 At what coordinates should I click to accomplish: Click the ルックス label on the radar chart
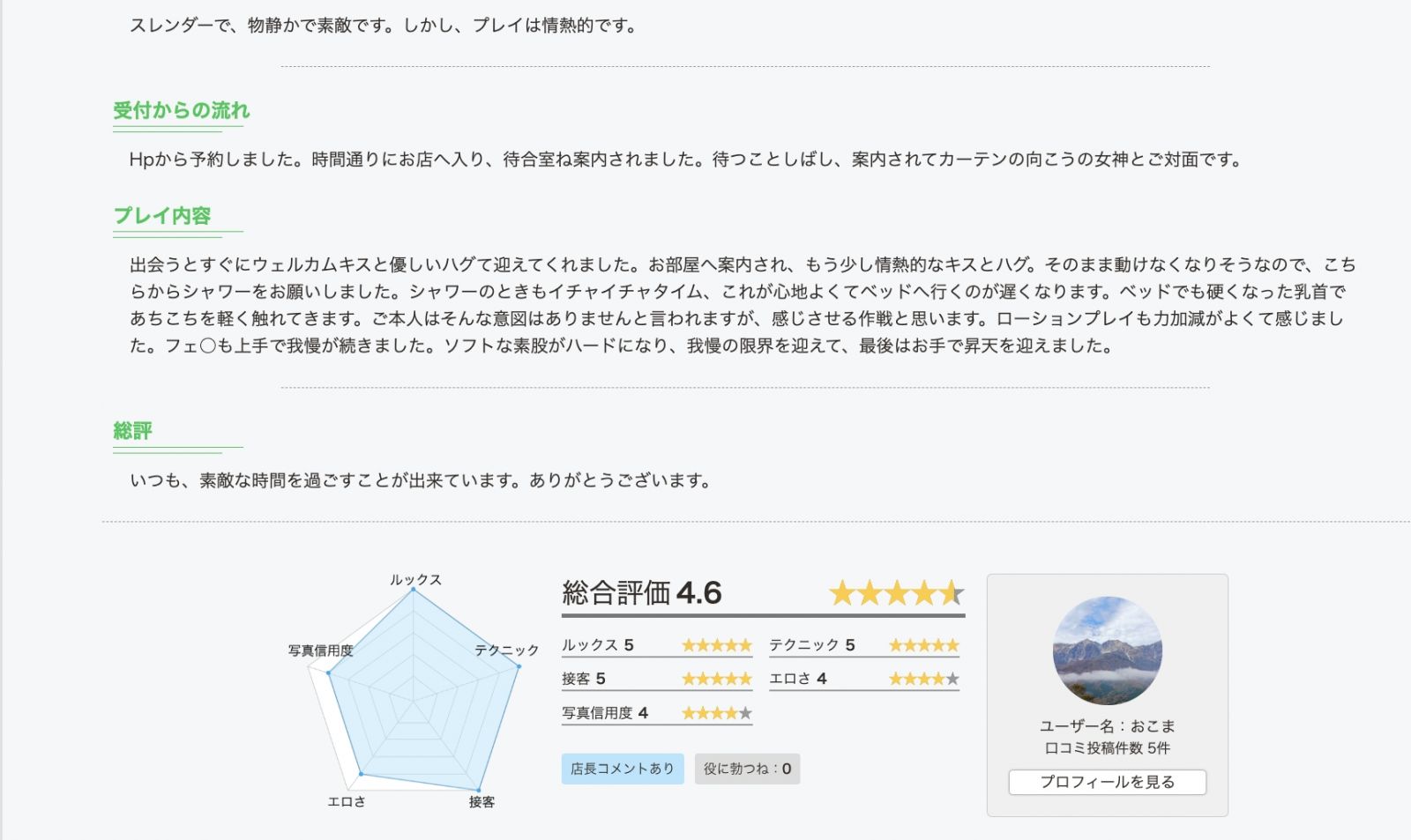[x=415, y=579]
